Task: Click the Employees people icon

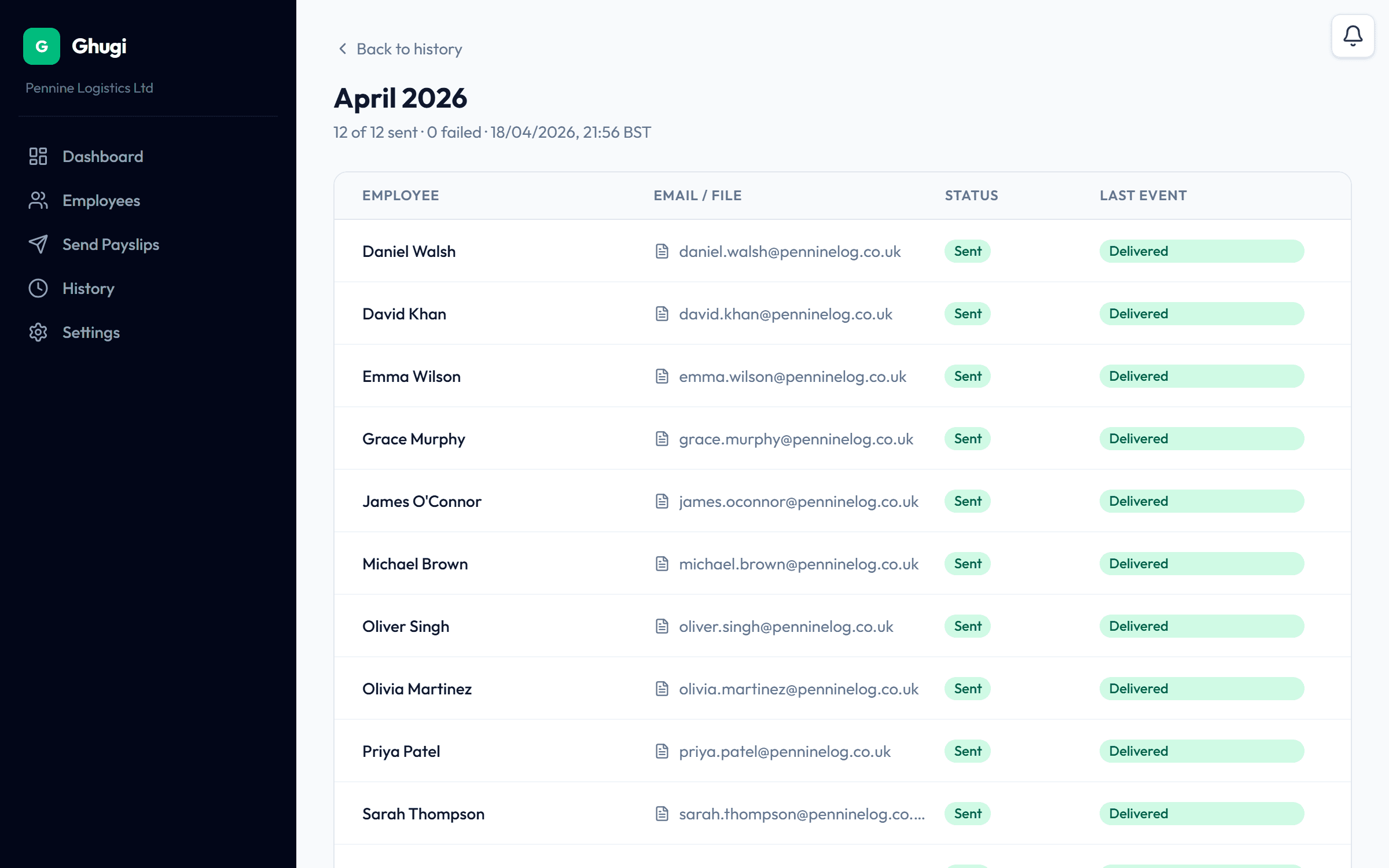Action: (x=38, y=200)
